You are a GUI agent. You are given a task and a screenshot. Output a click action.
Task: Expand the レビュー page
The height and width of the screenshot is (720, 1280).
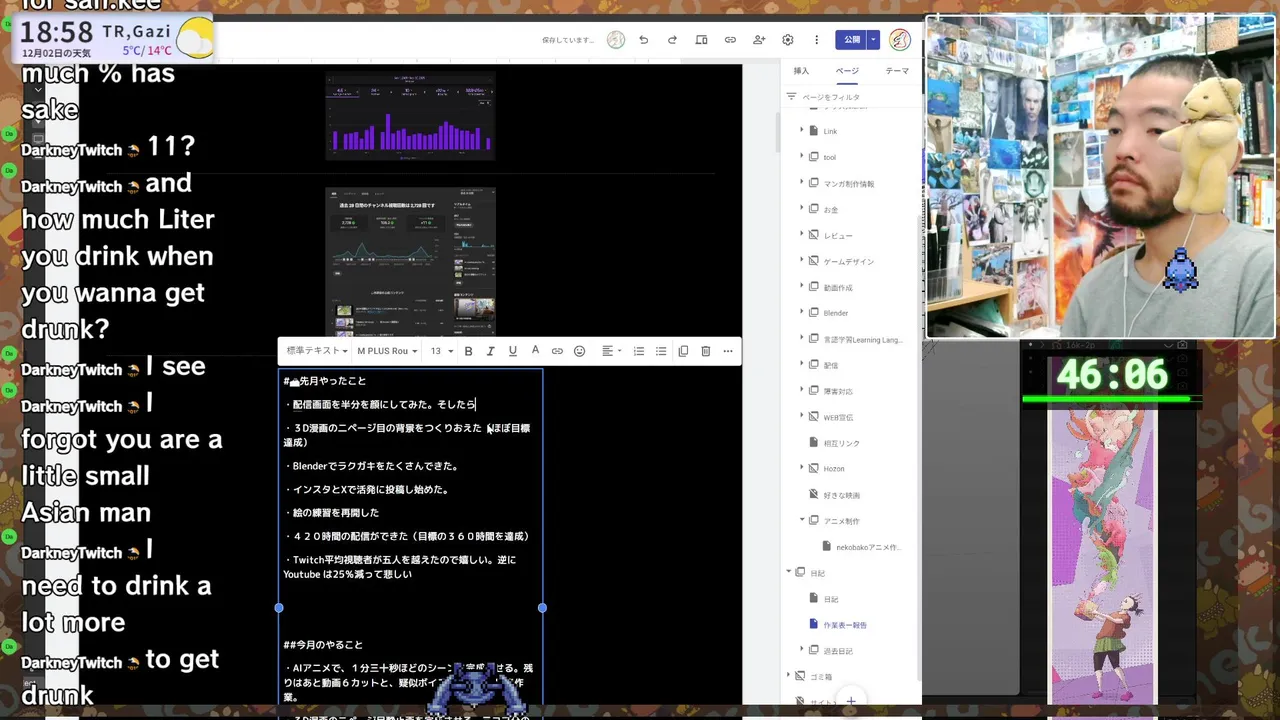(x=801, y=235)
